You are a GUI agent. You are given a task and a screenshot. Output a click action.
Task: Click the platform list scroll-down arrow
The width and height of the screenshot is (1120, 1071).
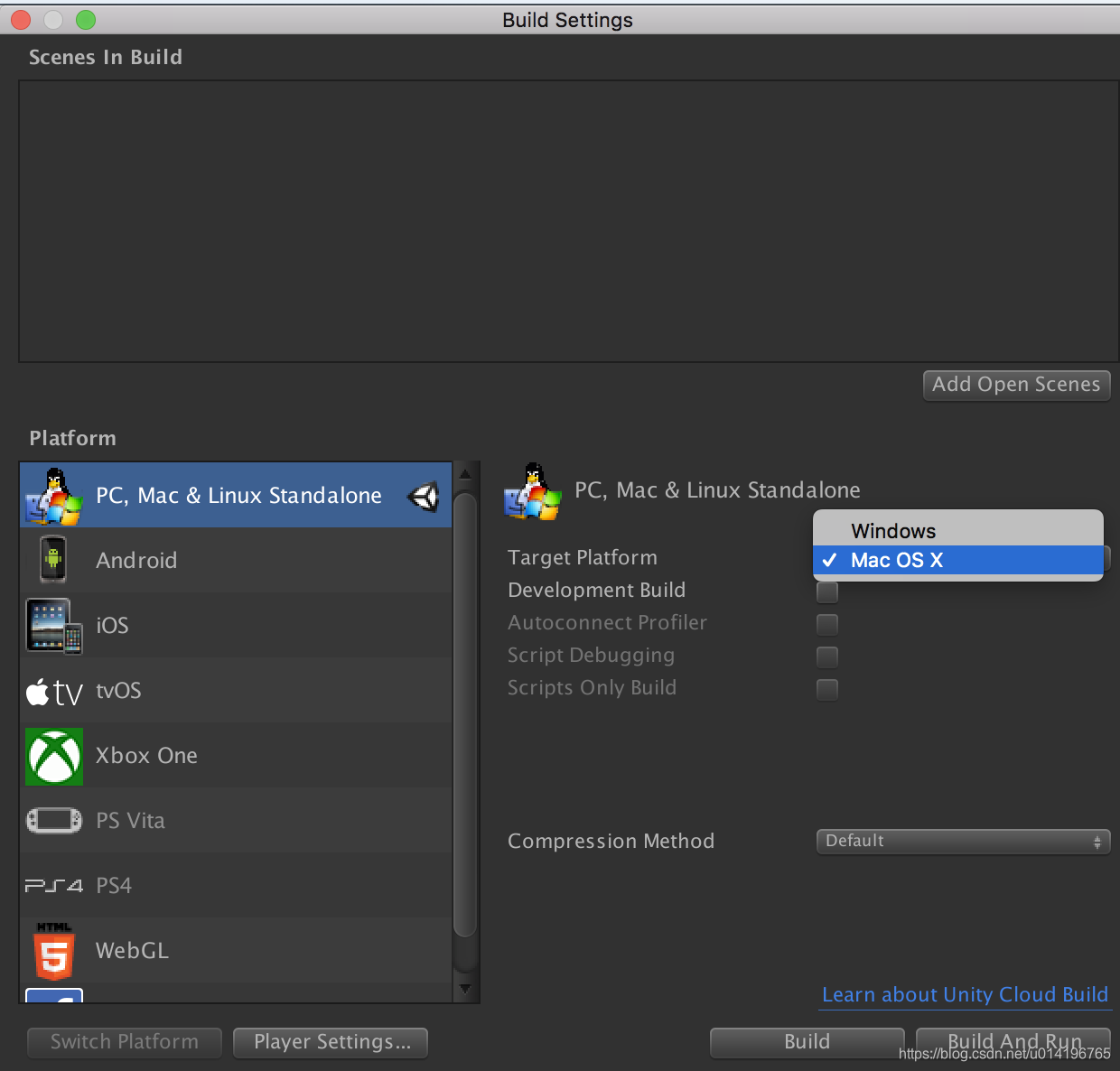(465, 990)
